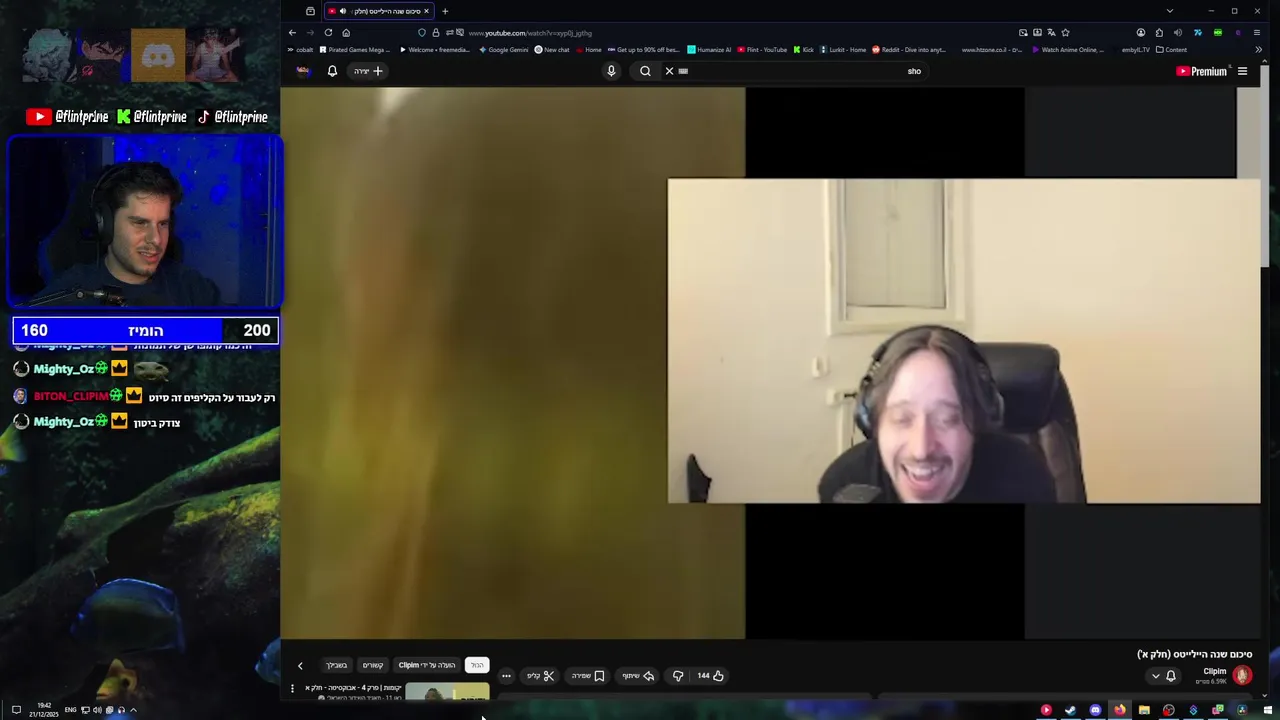Go back with the browser back arrow
This screenshot has width=1280, height=720.
point(292,32)
